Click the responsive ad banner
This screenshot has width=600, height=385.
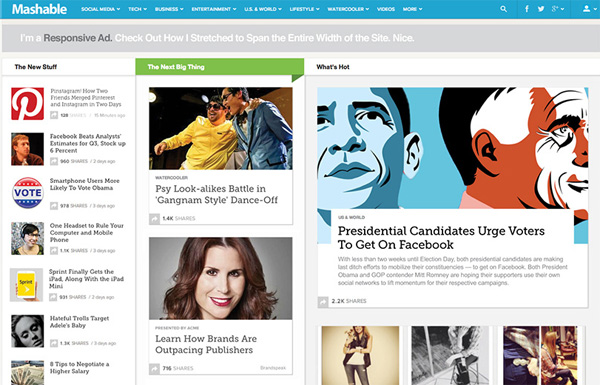[301, 38]
